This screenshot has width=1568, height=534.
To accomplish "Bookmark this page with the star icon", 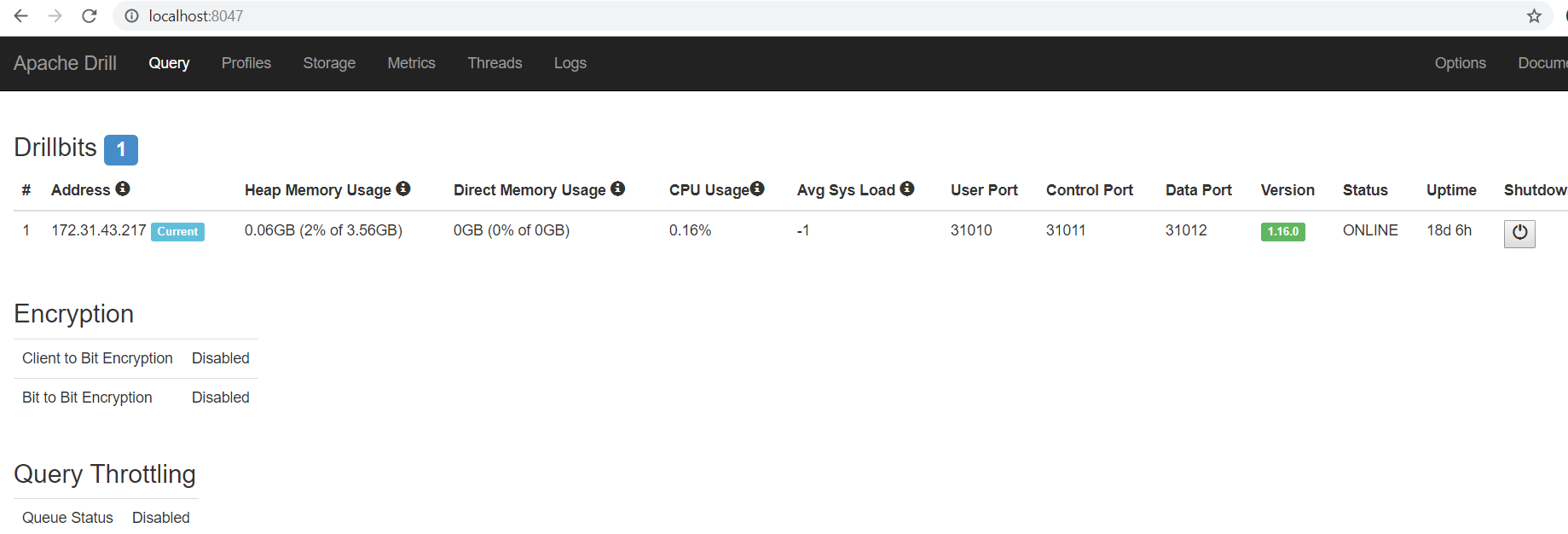I will (x=1534, y=16).
